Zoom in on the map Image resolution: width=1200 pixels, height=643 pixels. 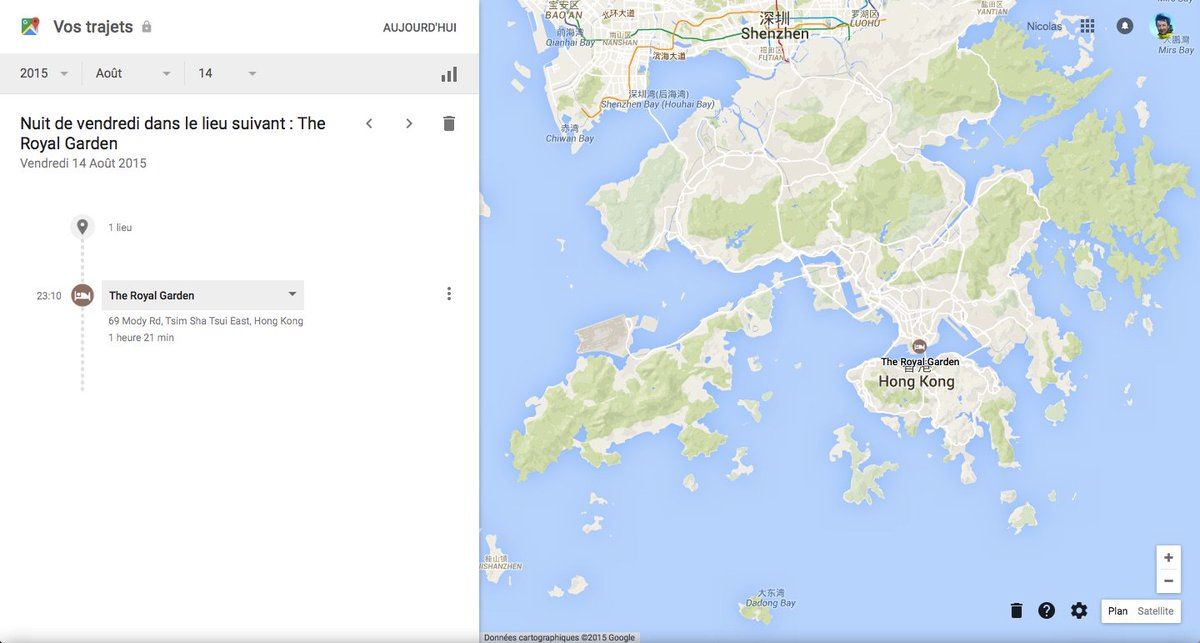[1168, 558]
